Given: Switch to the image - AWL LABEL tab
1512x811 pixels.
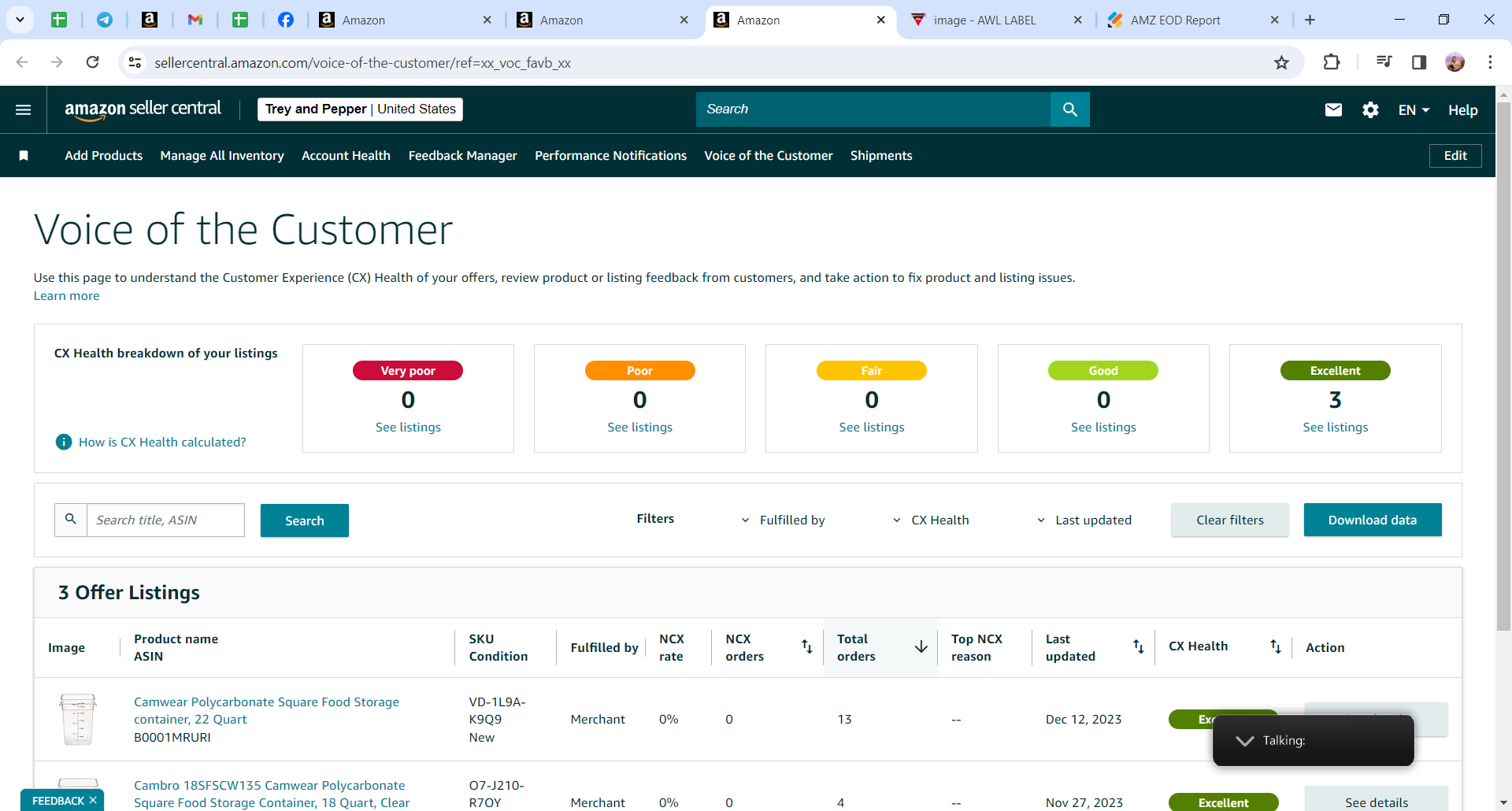Looking at the screenshot, I should click(984, 20).
